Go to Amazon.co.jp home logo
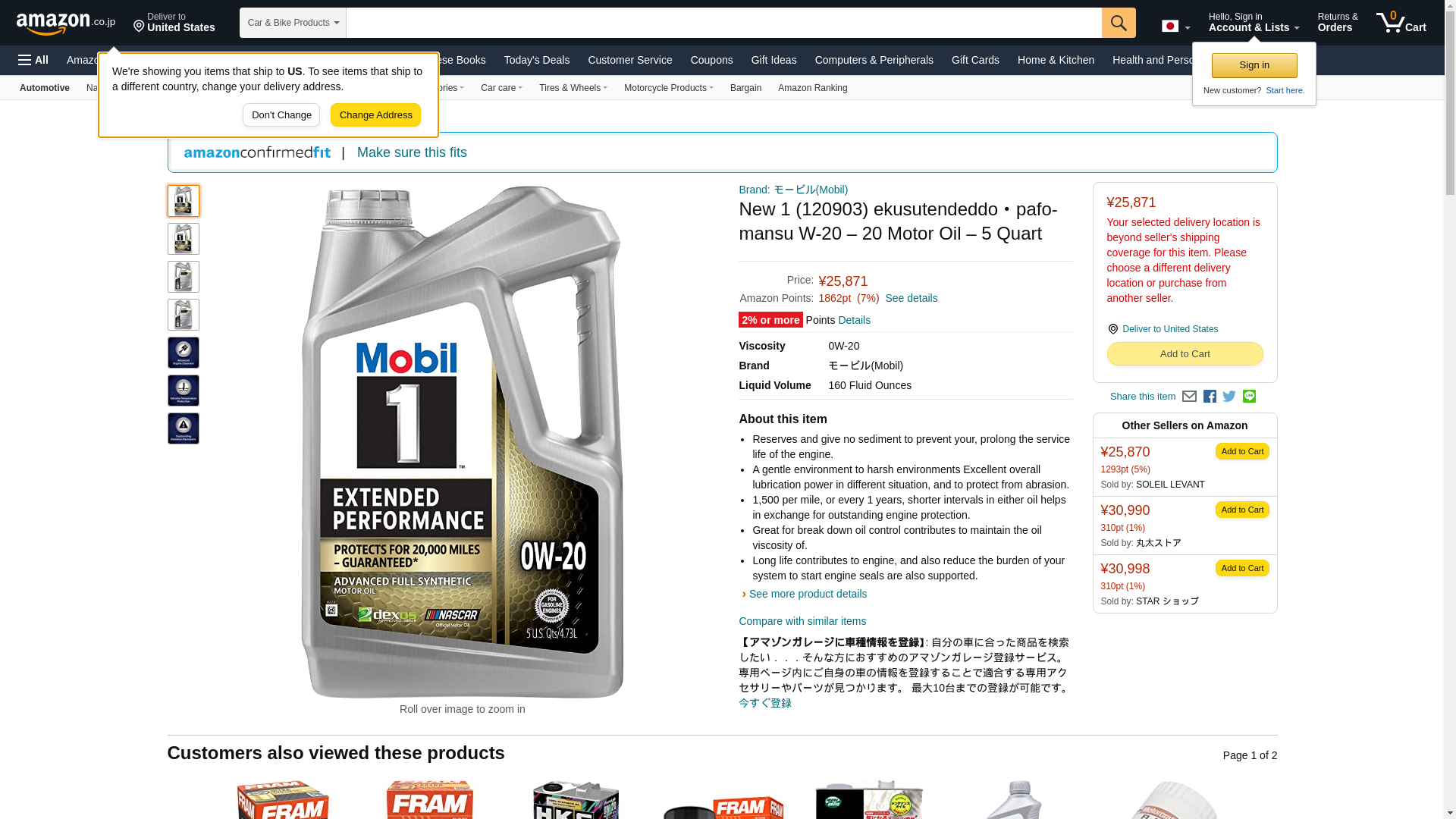Viewport: 1456px width, 819px height. (66, 24)
